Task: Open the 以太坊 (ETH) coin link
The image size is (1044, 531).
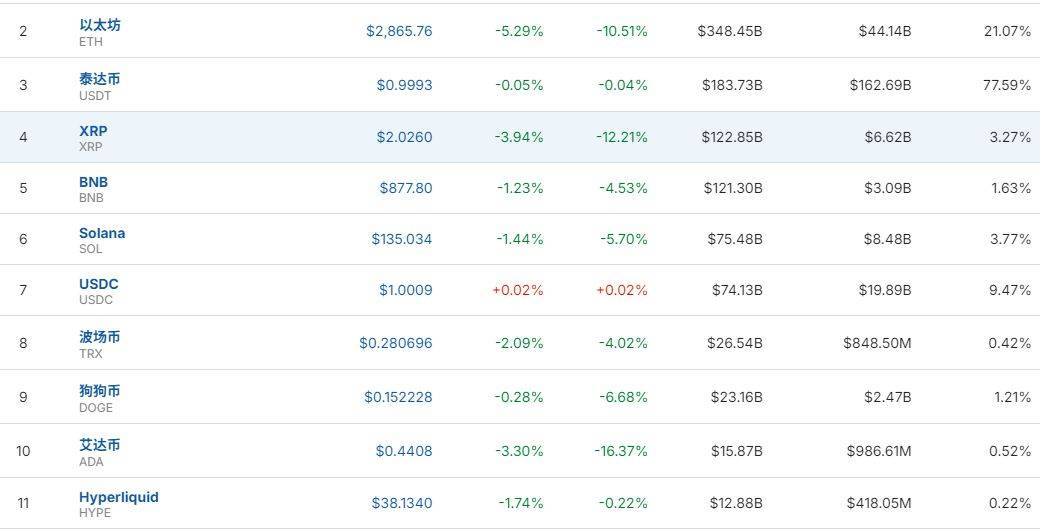Action: [100, 24]
